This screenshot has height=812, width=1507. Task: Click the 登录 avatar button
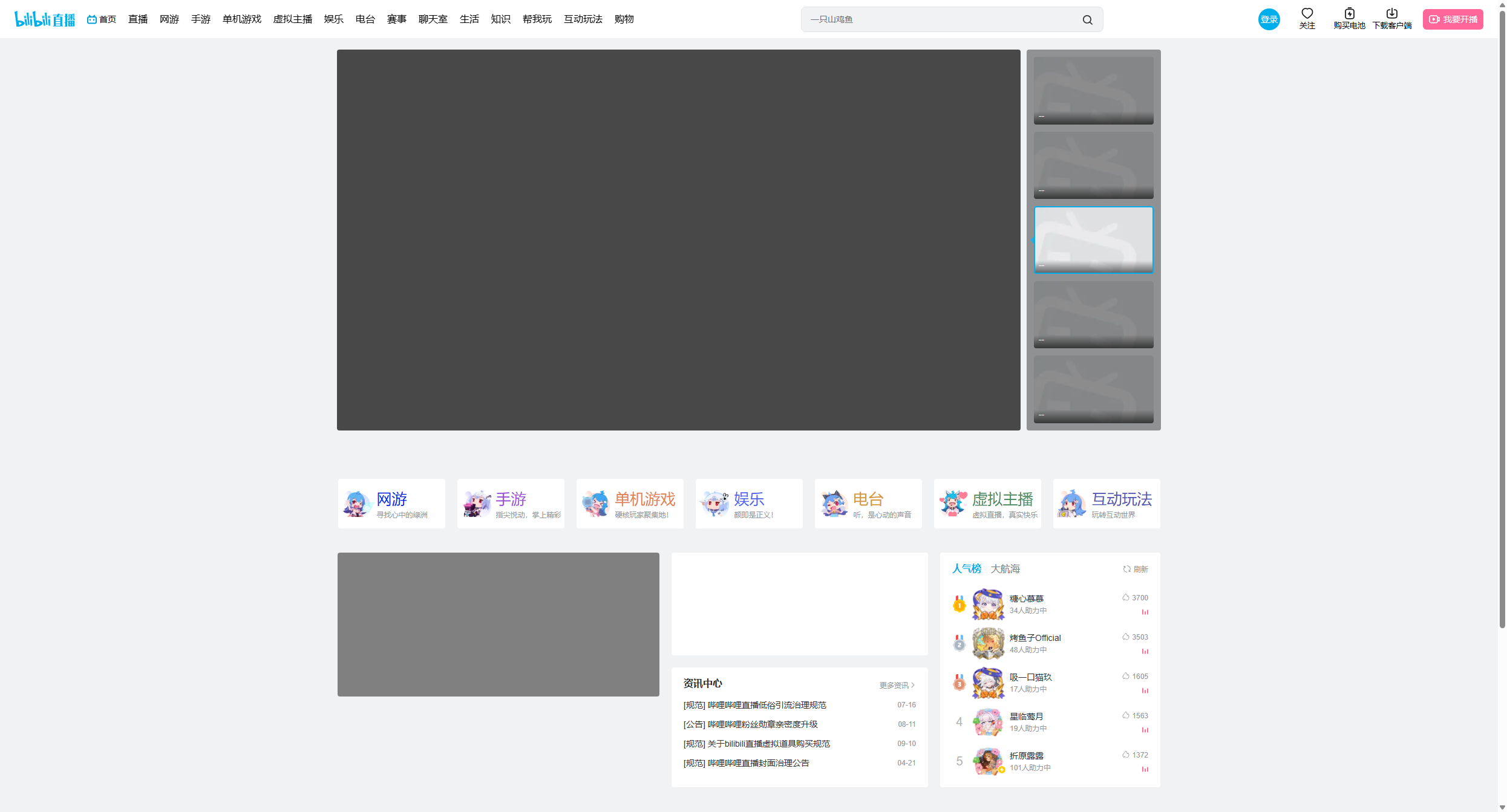coord(1269,19)
